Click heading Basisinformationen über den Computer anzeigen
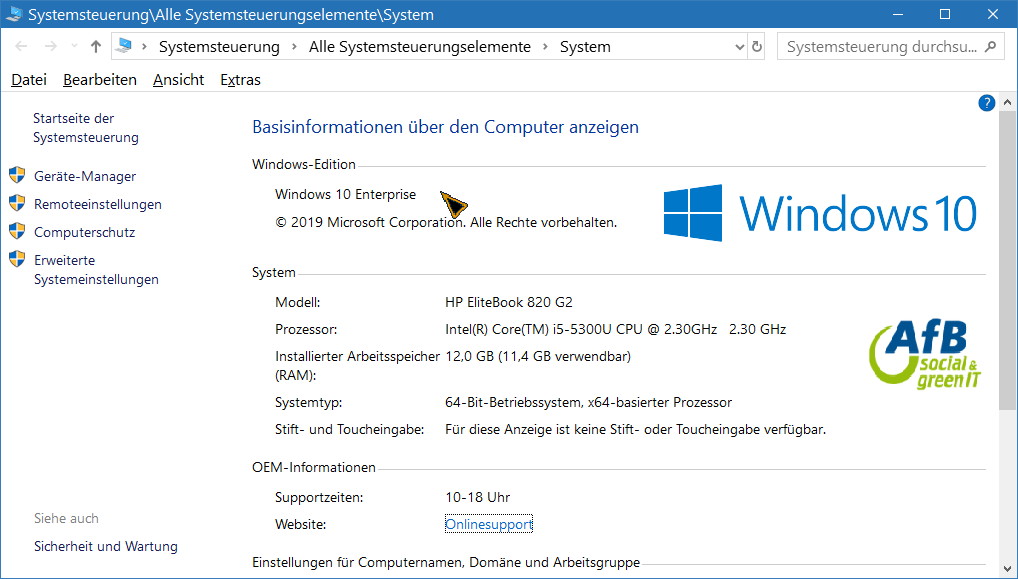 (445, 127)
